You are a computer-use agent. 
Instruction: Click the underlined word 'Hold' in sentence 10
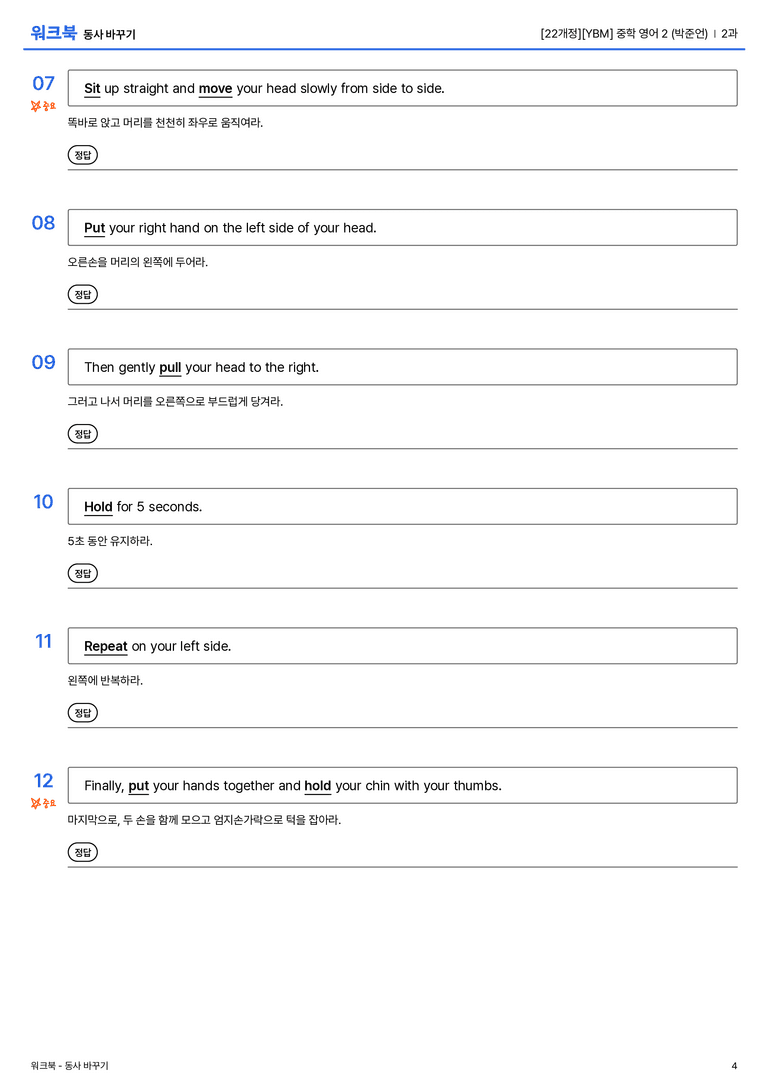tap(98, 507)
